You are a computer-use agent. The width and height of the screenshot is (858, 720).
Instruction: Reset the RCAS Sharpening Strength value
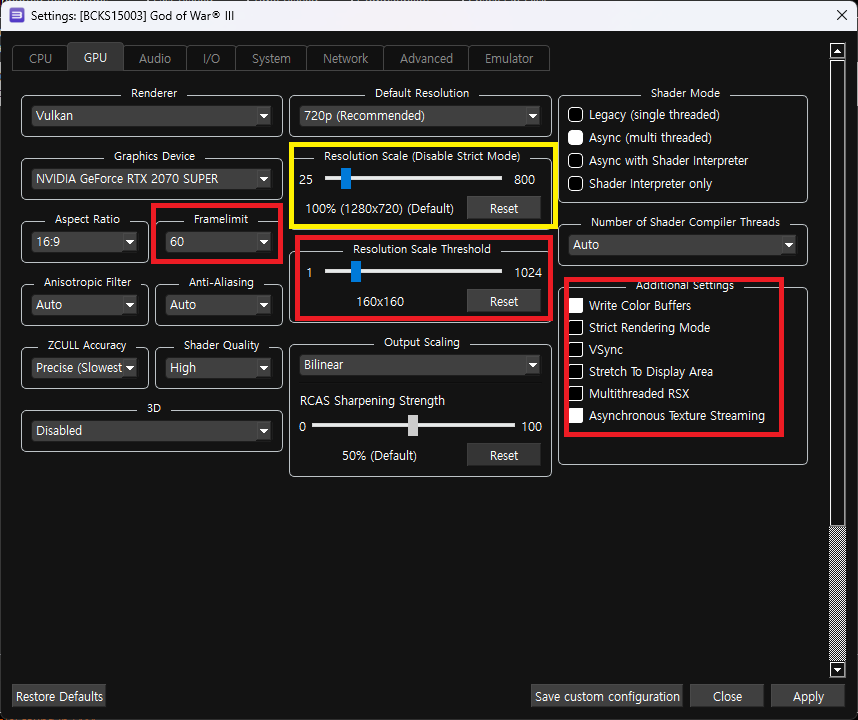tap(503, 456)
